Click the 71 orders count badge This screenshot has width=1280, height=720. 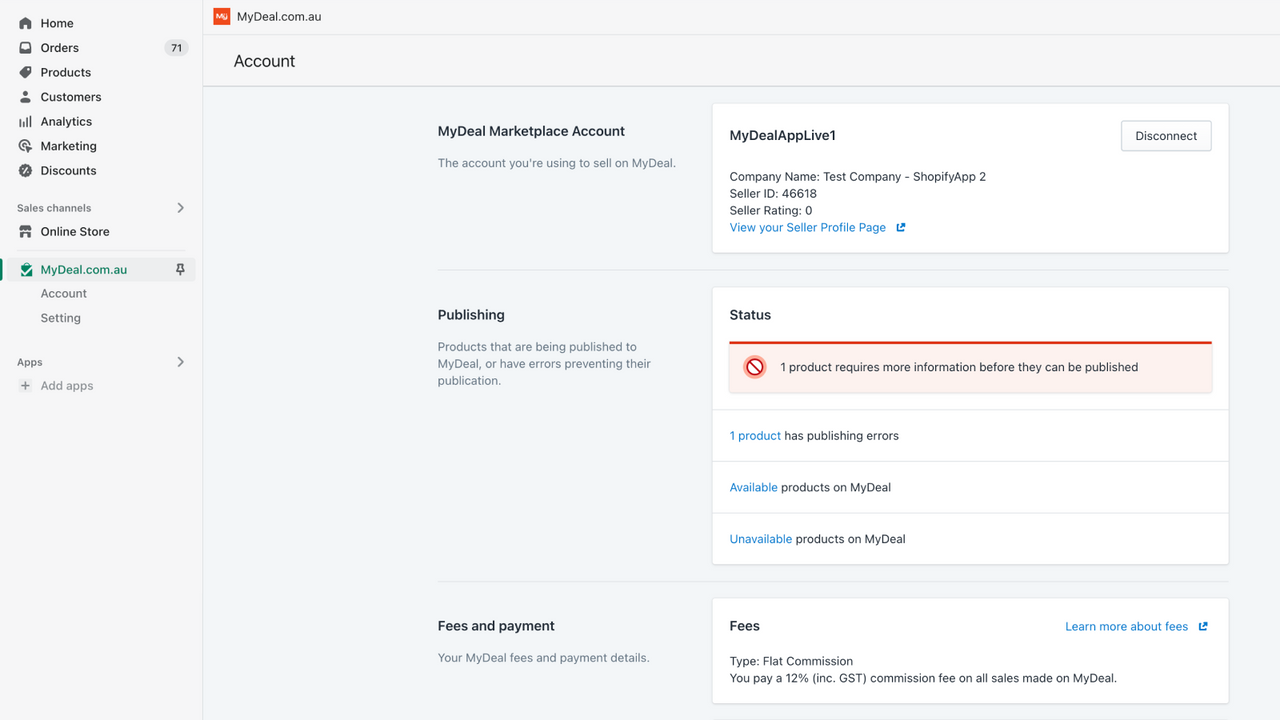point(176,47)
